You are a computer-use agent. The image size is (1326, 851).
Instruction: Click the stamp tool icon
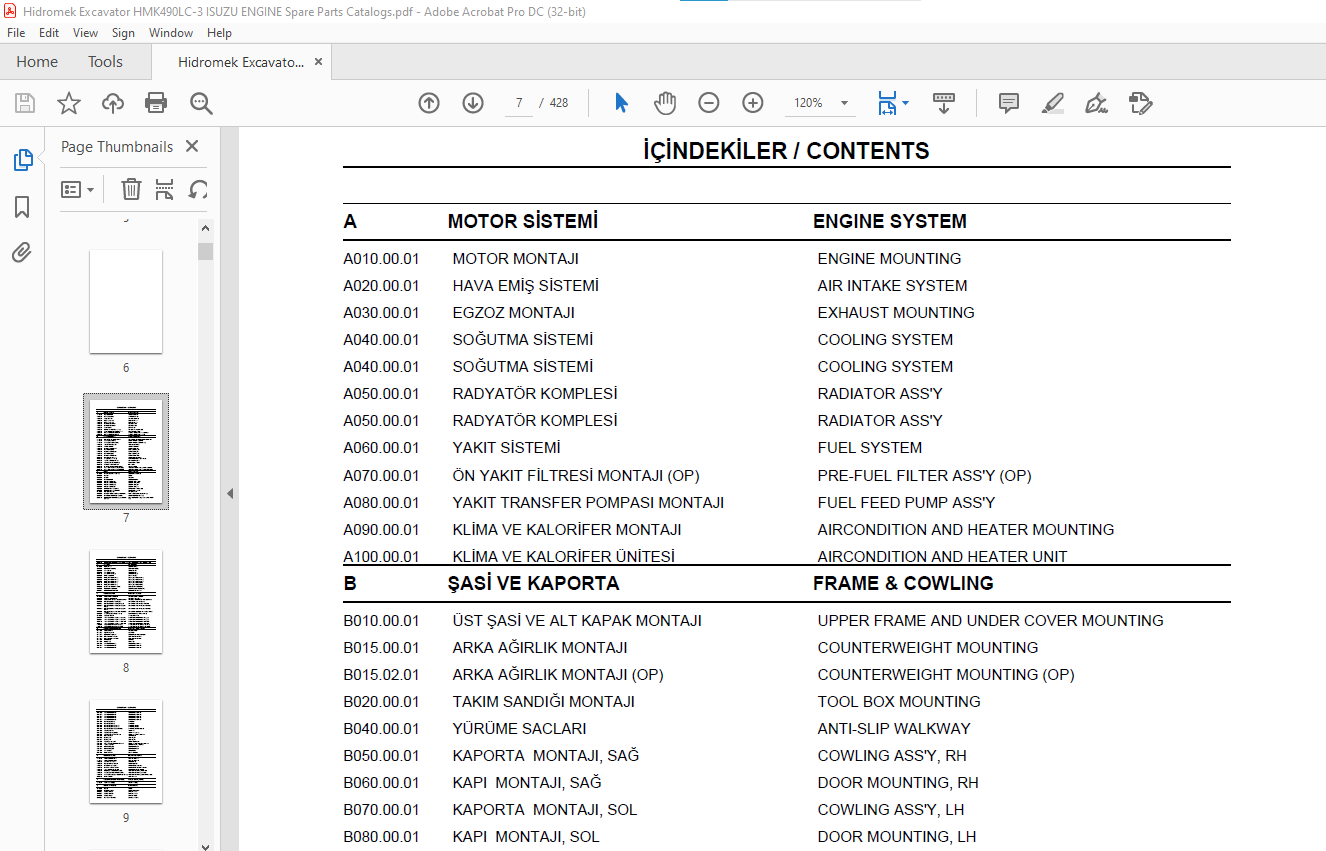click(x=1140, y=103)
